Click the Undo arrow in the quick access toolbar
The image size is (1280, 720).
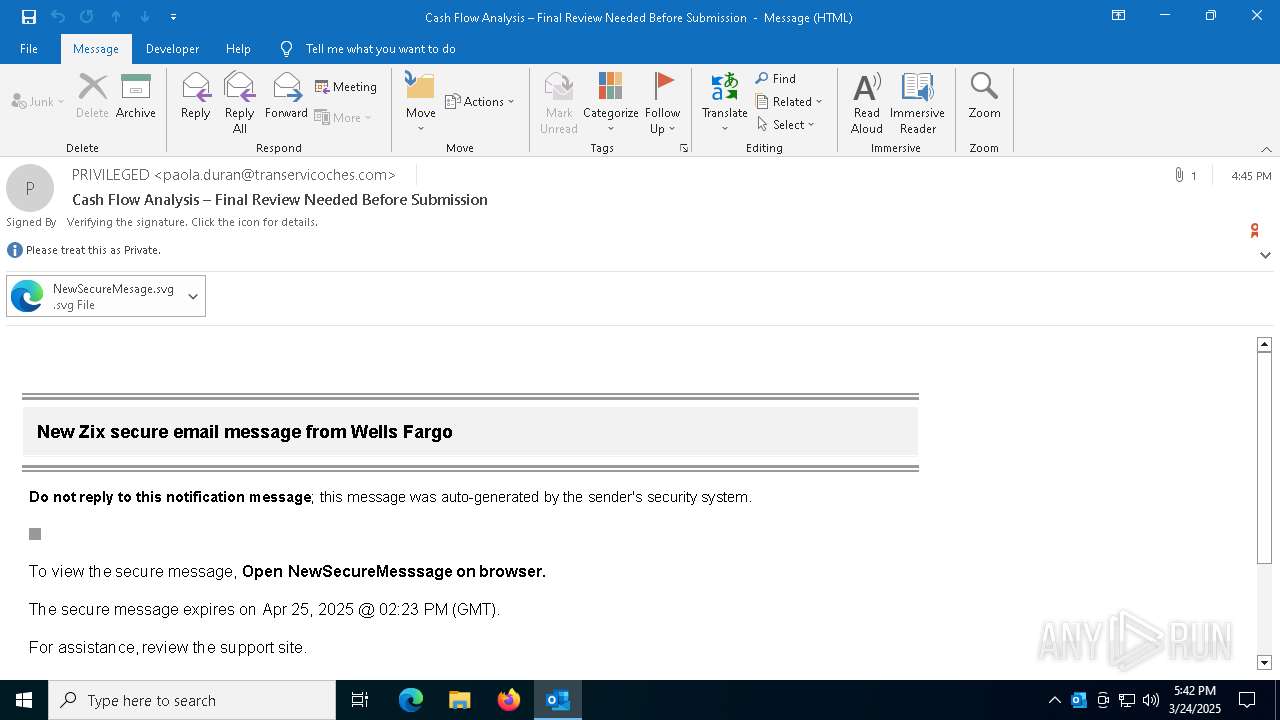pyautogui.click(x=58, y=17)
